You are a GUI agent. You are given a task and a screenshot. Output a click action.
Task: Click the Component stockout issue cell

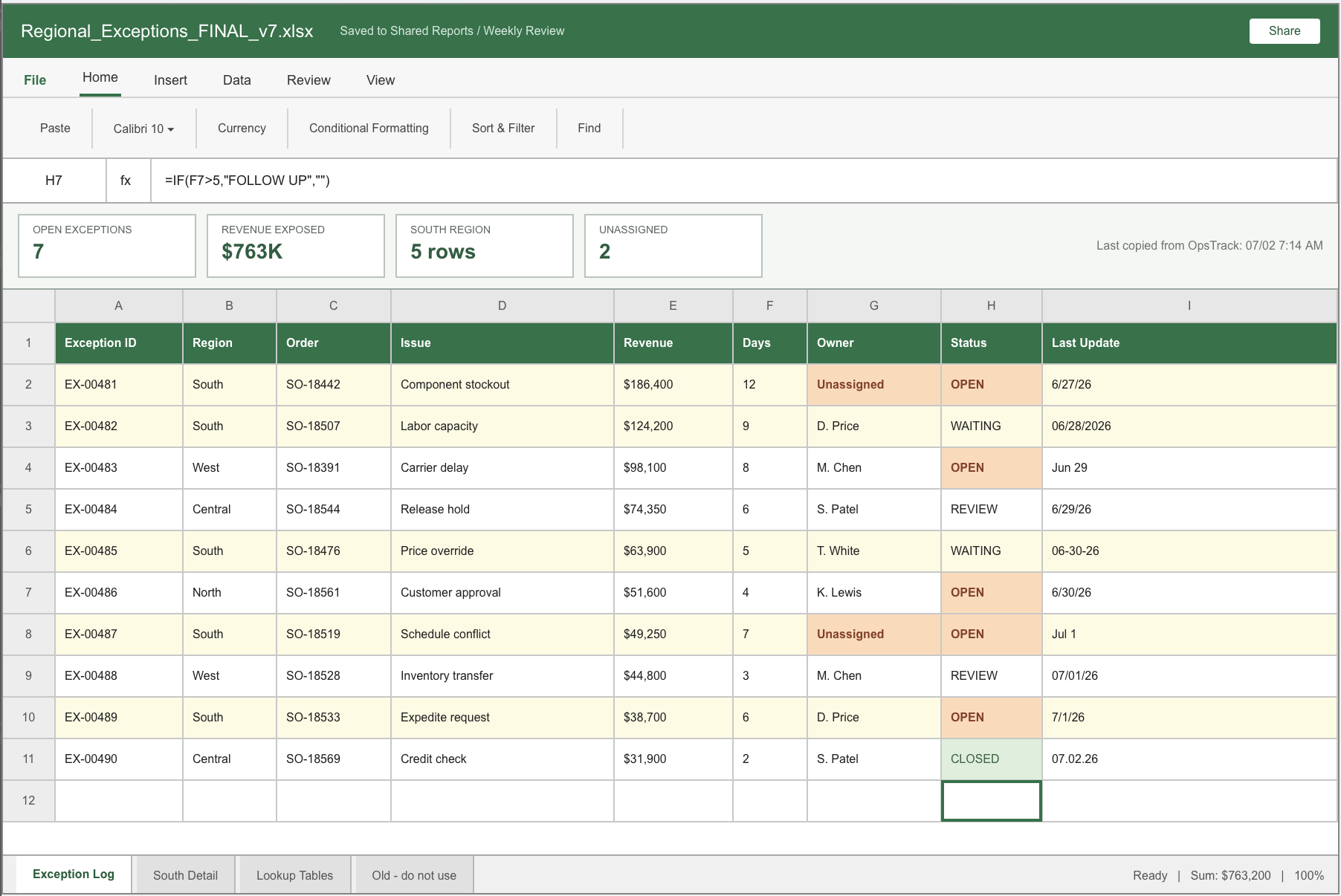pyautogui.click(x=503, y=384)
